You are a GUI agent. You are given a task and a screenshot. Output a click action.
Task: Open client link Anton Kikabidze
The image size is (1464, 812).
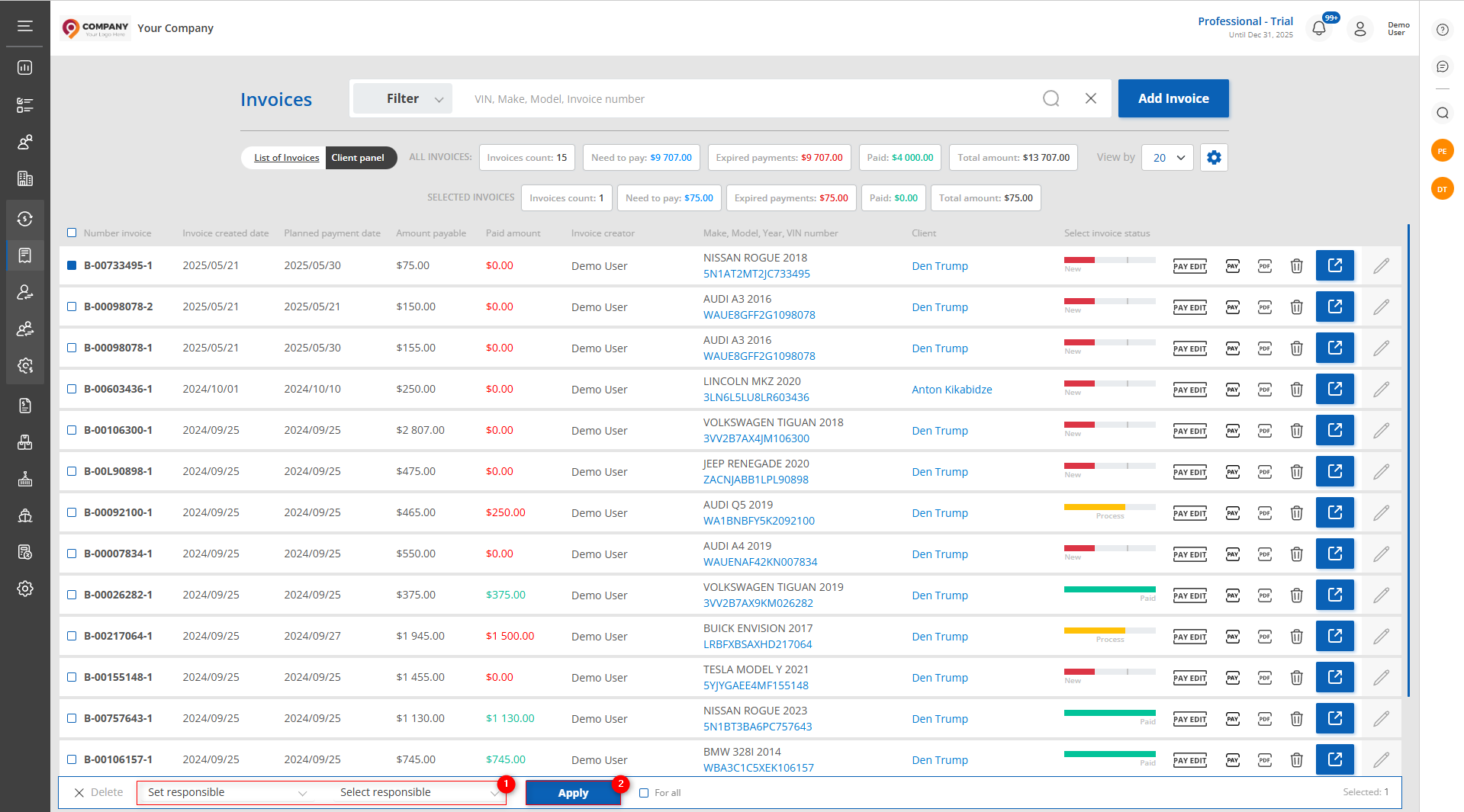(951, 390)
